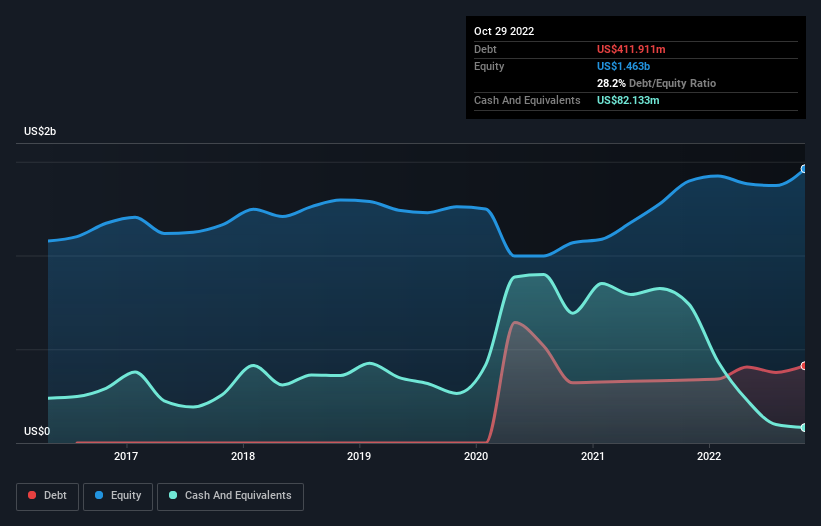This screenshot has height=526, width=821.
Task: Click the 2021 x-axis label
Action: pos(593,456)
